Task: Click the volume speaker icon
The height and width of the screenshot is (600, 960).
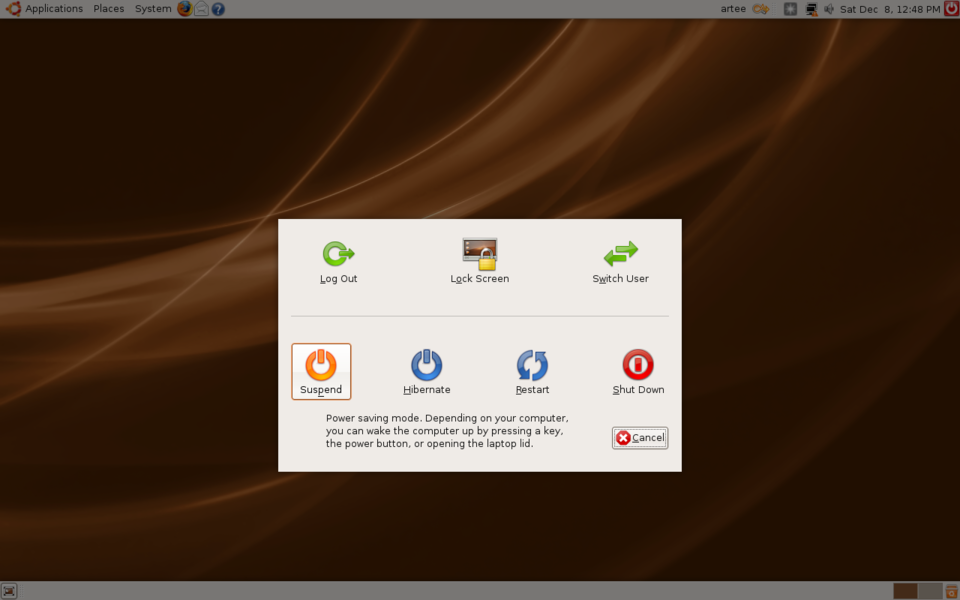Action: [829, 9]
